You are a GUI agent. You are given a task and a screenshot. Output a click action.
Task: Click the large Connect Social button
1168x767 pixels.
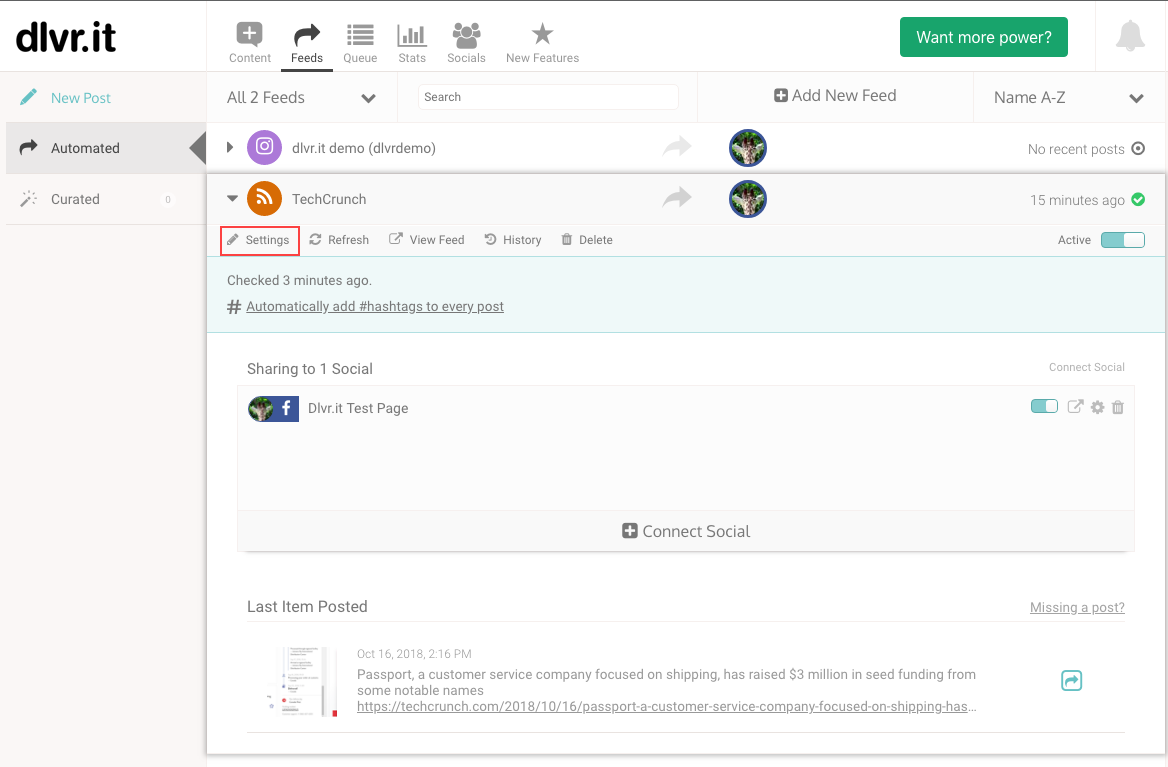686,531
